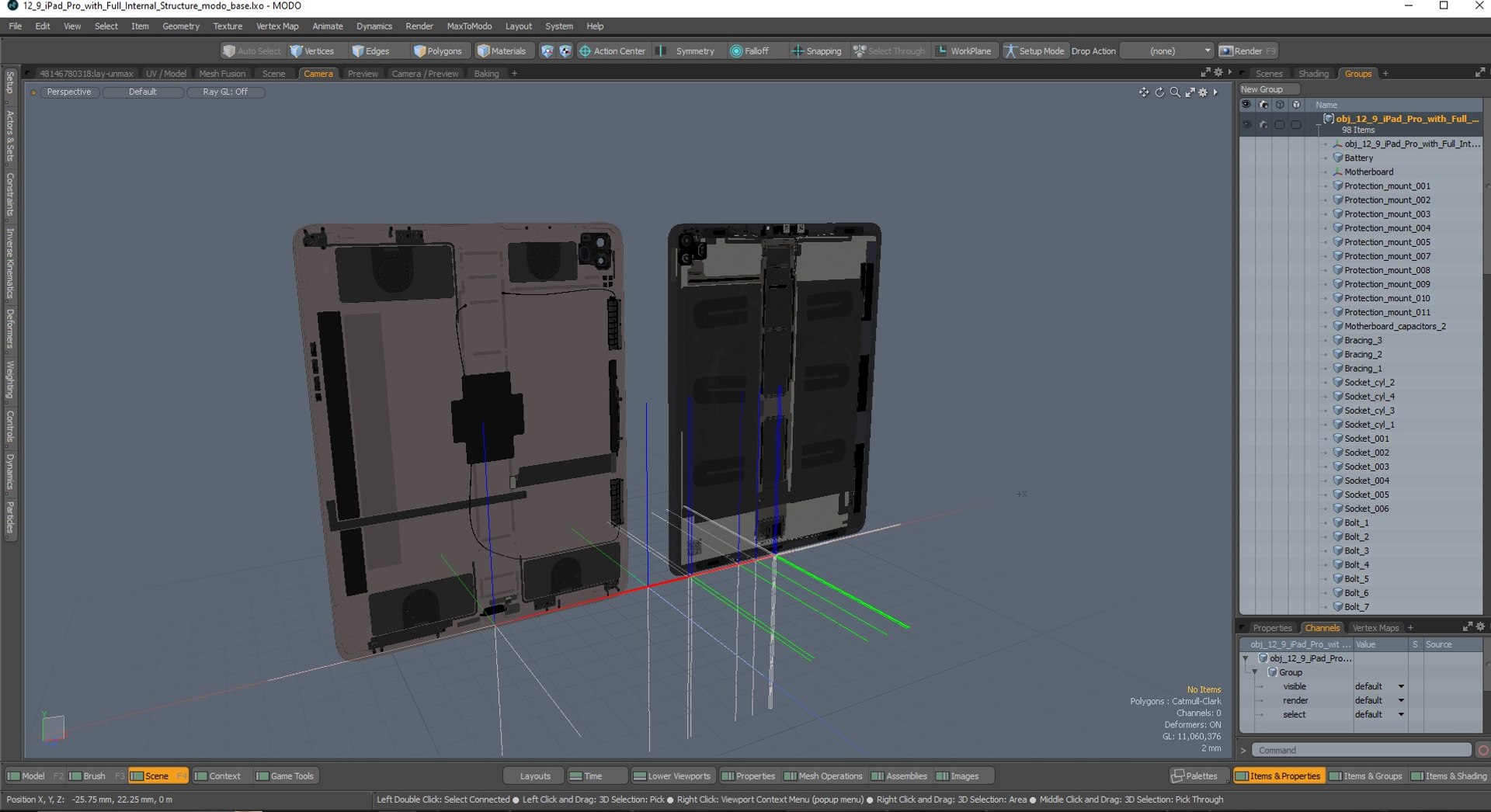Open the Drop Action (none) dropdown
The image size is (1491, 812).
pyautogui.click(x=1167, y=51)
